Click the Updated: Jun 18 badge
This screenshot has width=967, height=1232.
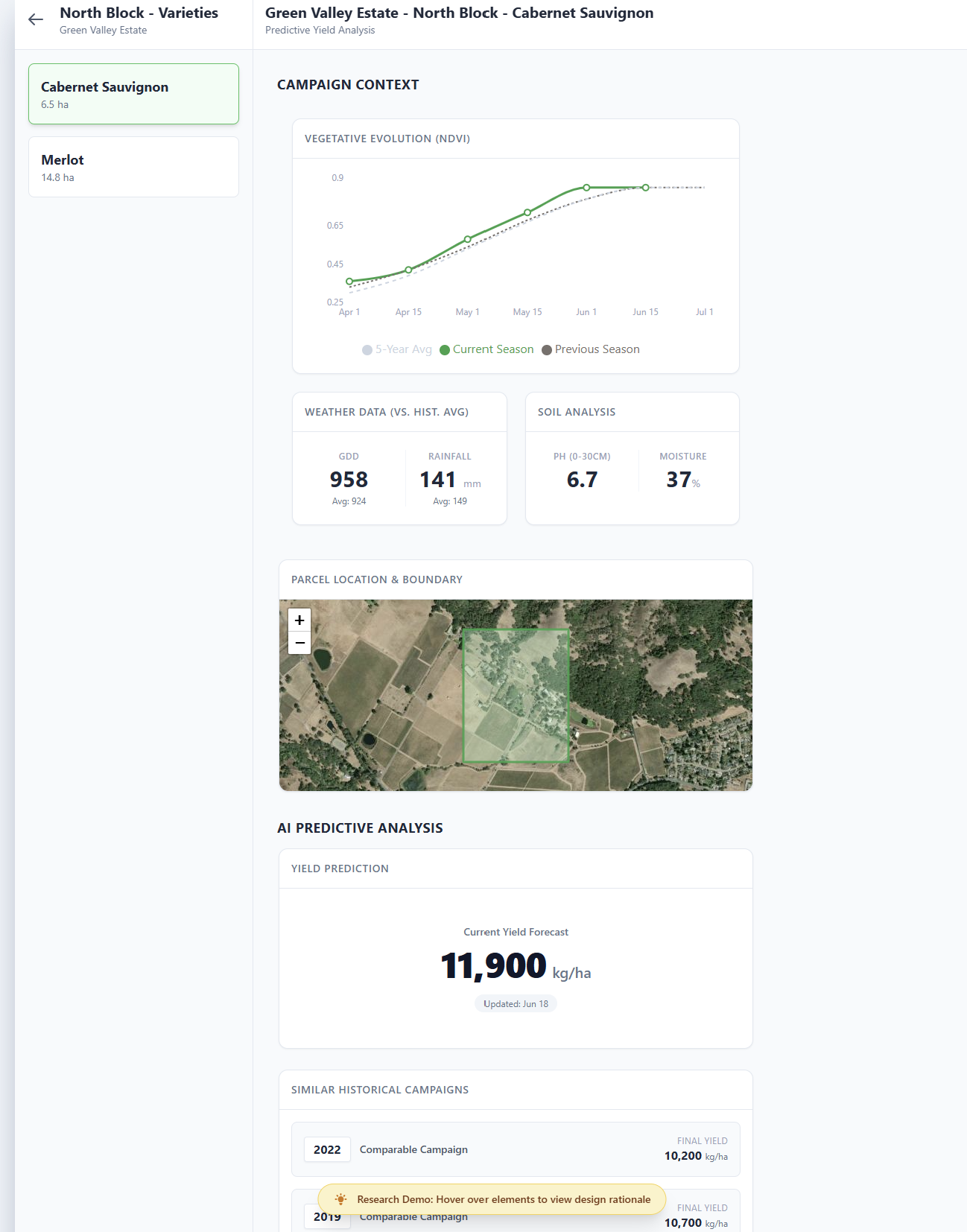pos(516,1004)
